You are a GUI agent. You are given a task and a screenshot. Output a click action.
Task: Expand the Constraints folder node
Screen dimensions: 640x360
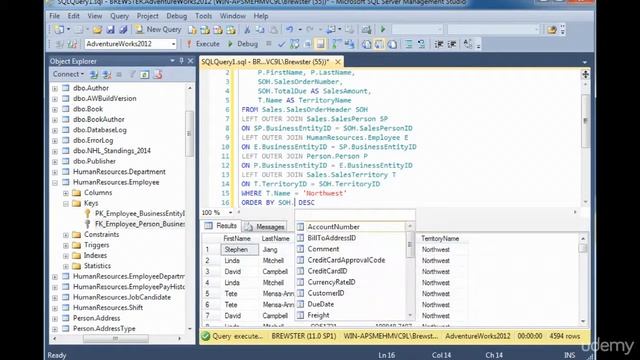pyautogui.click(x=66, y=235)
